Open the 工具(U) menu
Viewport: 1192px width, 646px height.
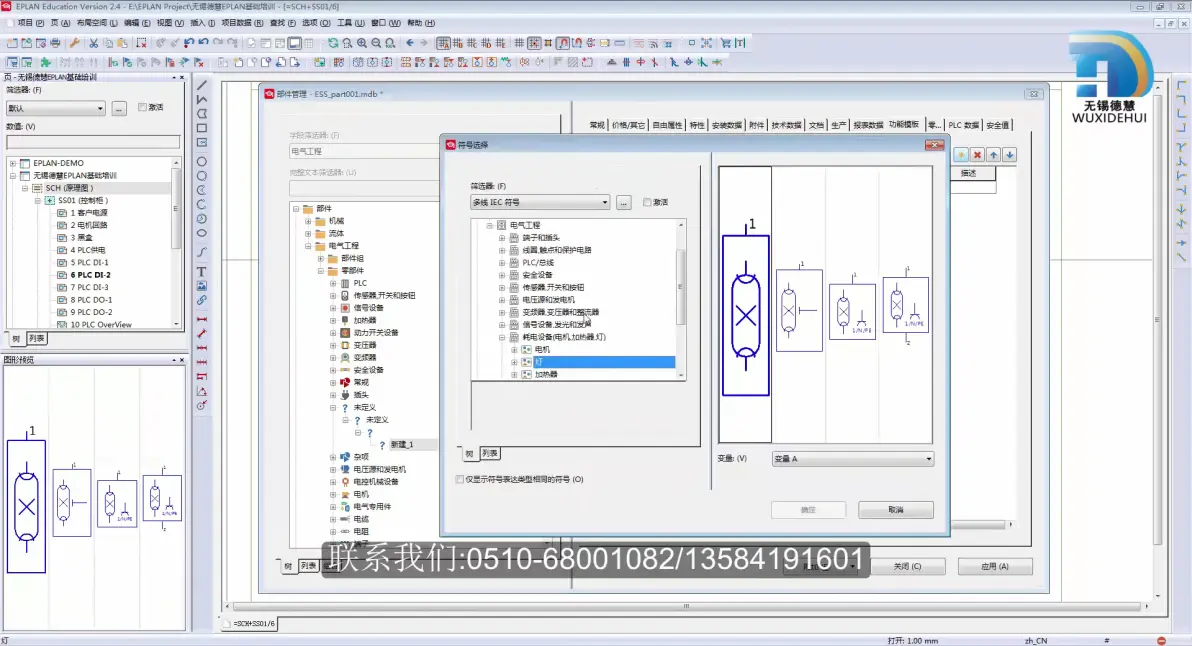350,23
